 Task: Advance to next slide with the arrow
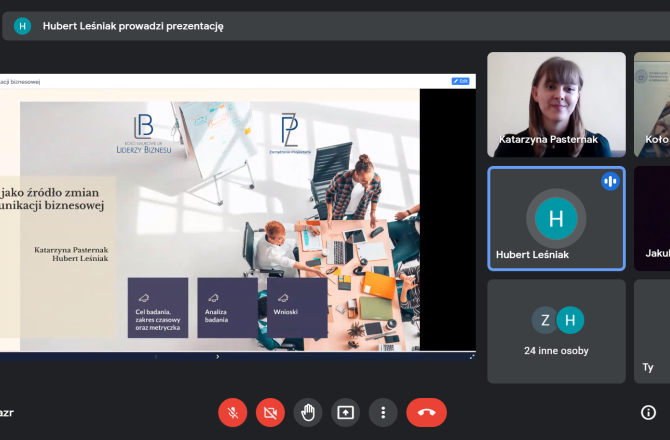[x=217, y=356]
